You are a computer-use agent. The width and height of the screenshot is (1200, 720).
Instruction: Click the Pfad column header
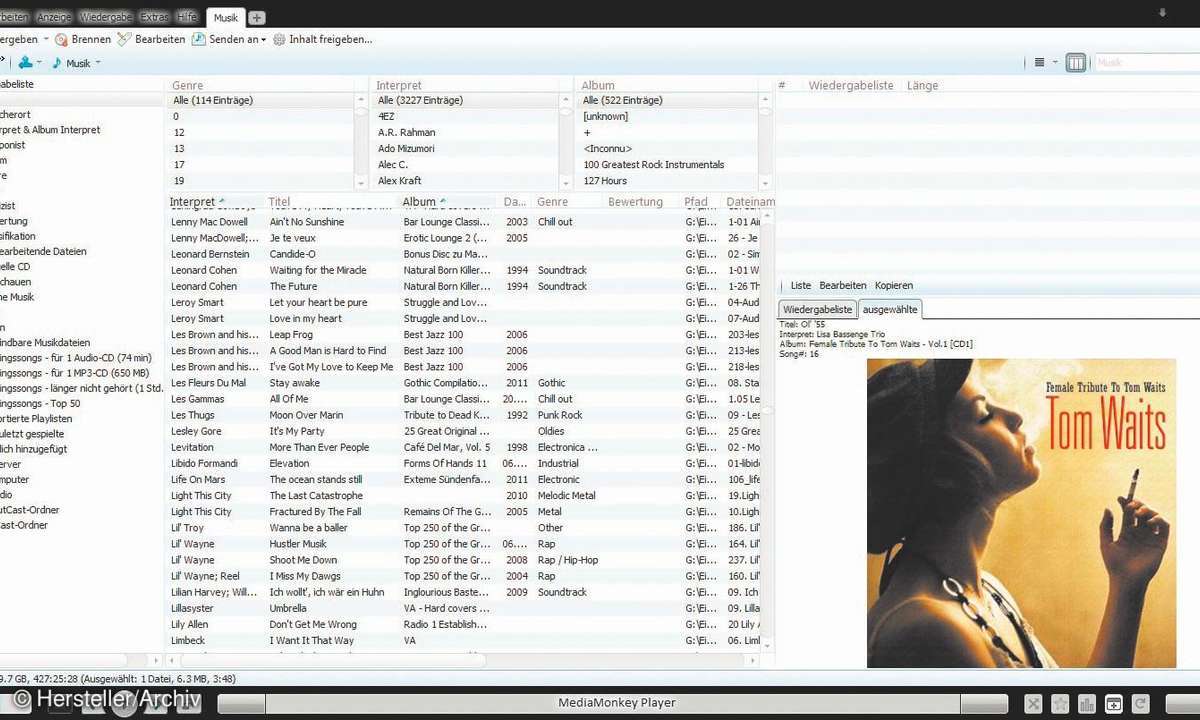coord(696,202)
